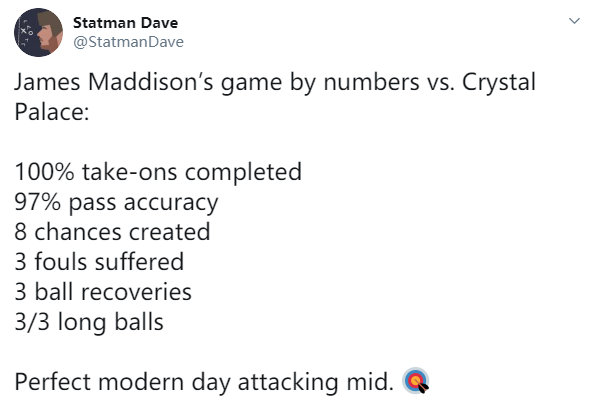590x404 pixels.
Task: Click the phrase "game by numbers"
Action: pos(320,83)
